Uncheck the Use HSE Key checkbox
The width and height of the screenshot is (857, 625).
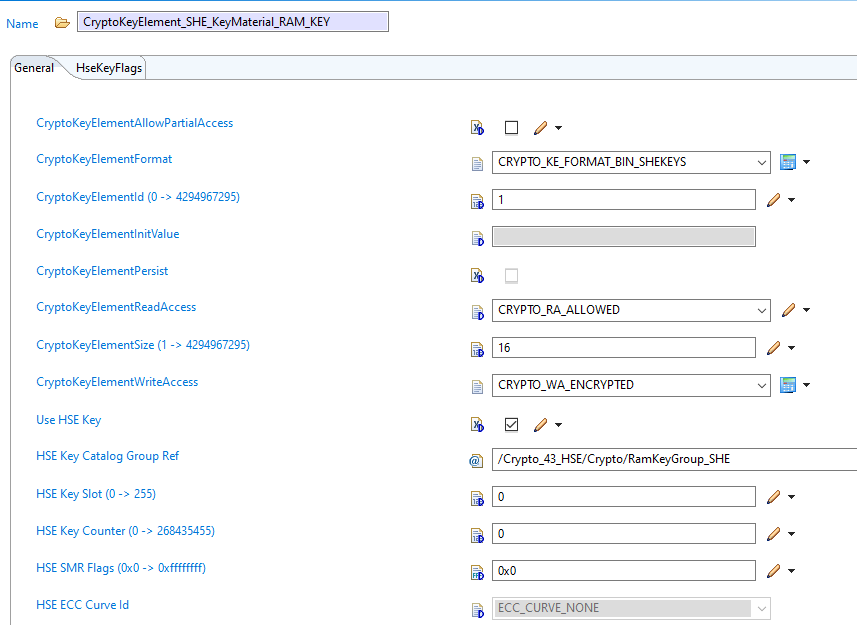[x=511, y=424]
